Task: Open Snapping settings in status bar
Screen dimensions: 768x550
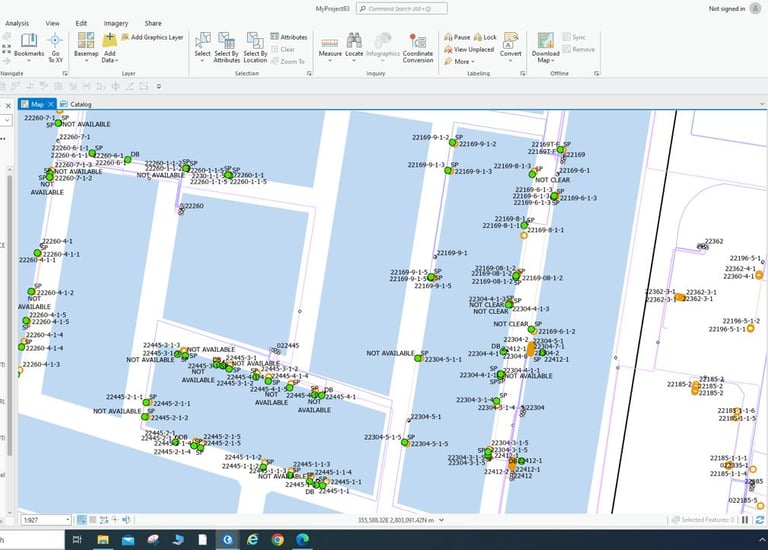Action: [x=82, y=520]
